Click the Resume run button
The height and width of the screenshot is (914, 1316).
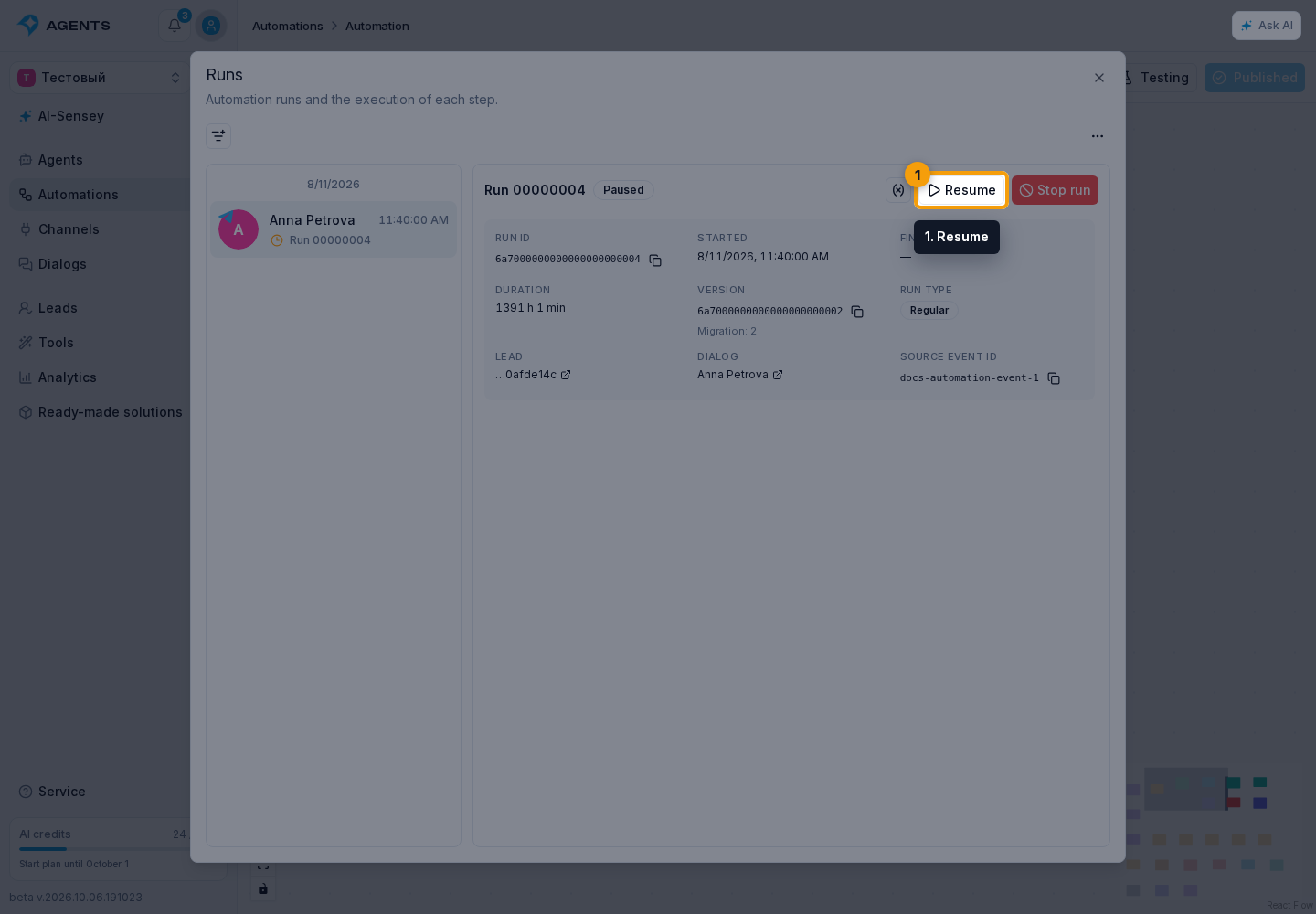(x=960, y=190)
